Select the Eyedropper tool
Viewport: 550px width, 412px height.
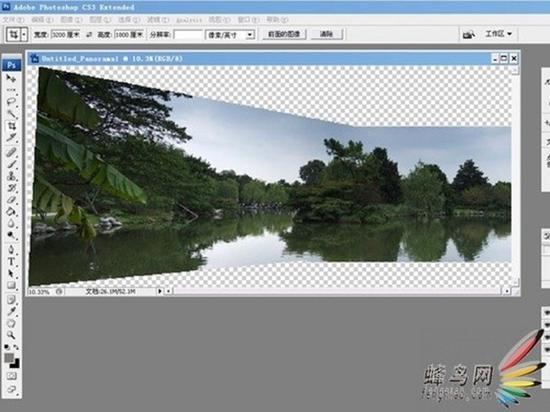(11, 311)
